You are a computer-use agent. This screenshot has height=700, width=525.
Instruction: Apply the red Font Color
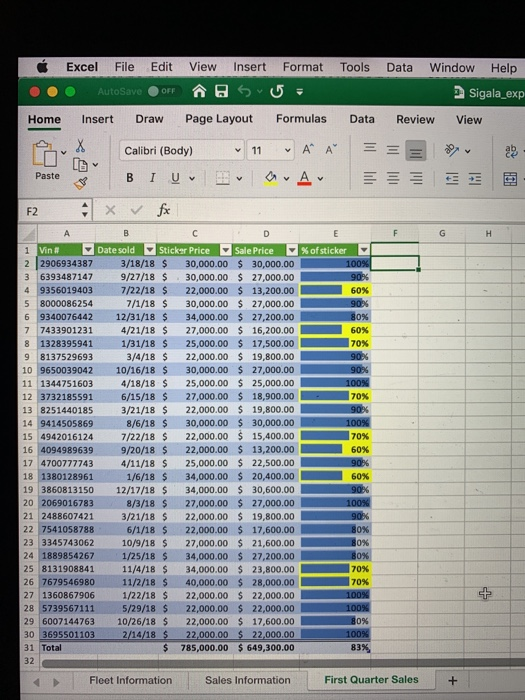click(x=304, y=179)
